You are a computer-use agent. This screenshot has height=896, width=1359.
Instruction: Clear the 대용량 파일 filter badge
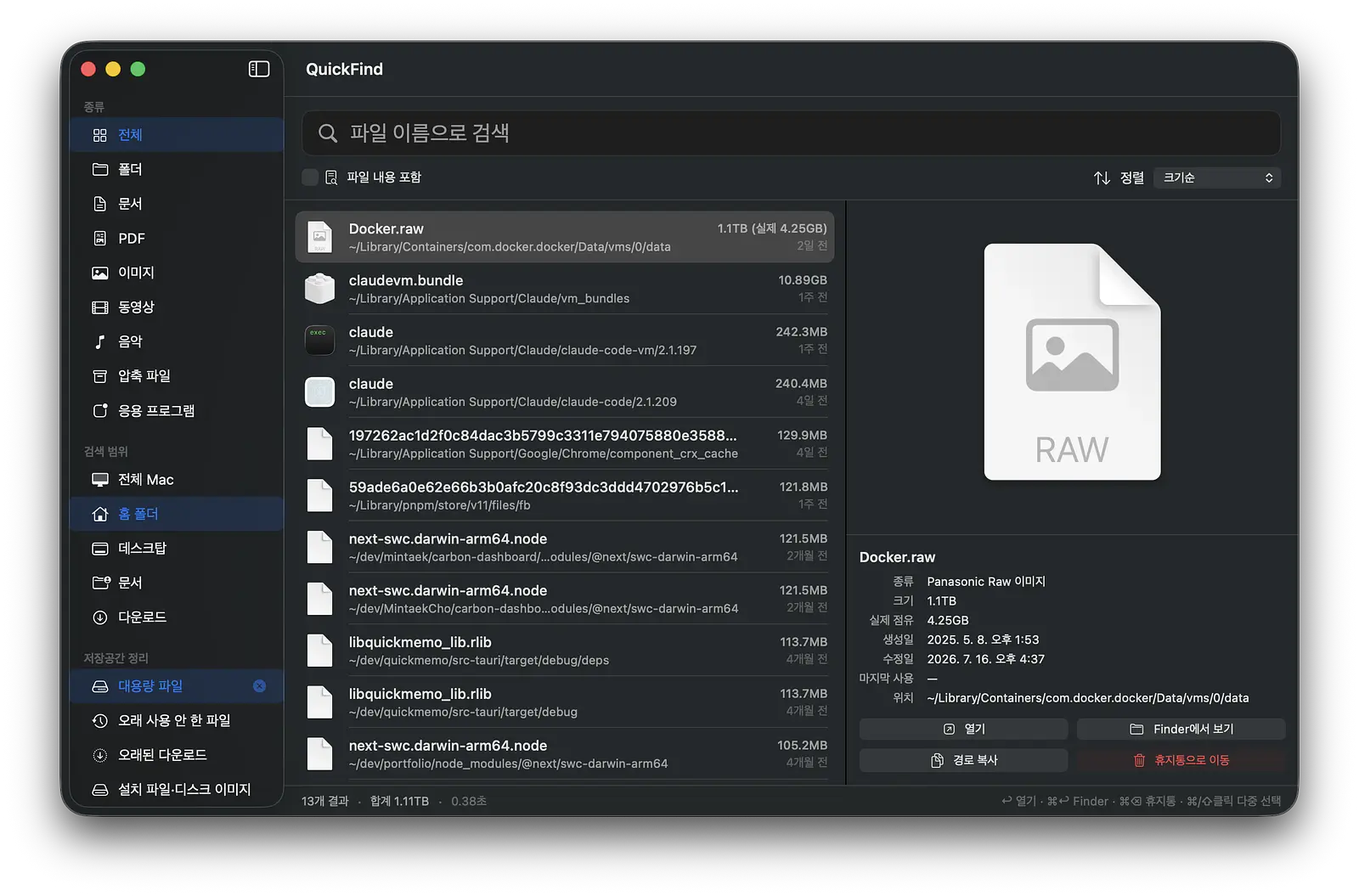click(260, 686)
